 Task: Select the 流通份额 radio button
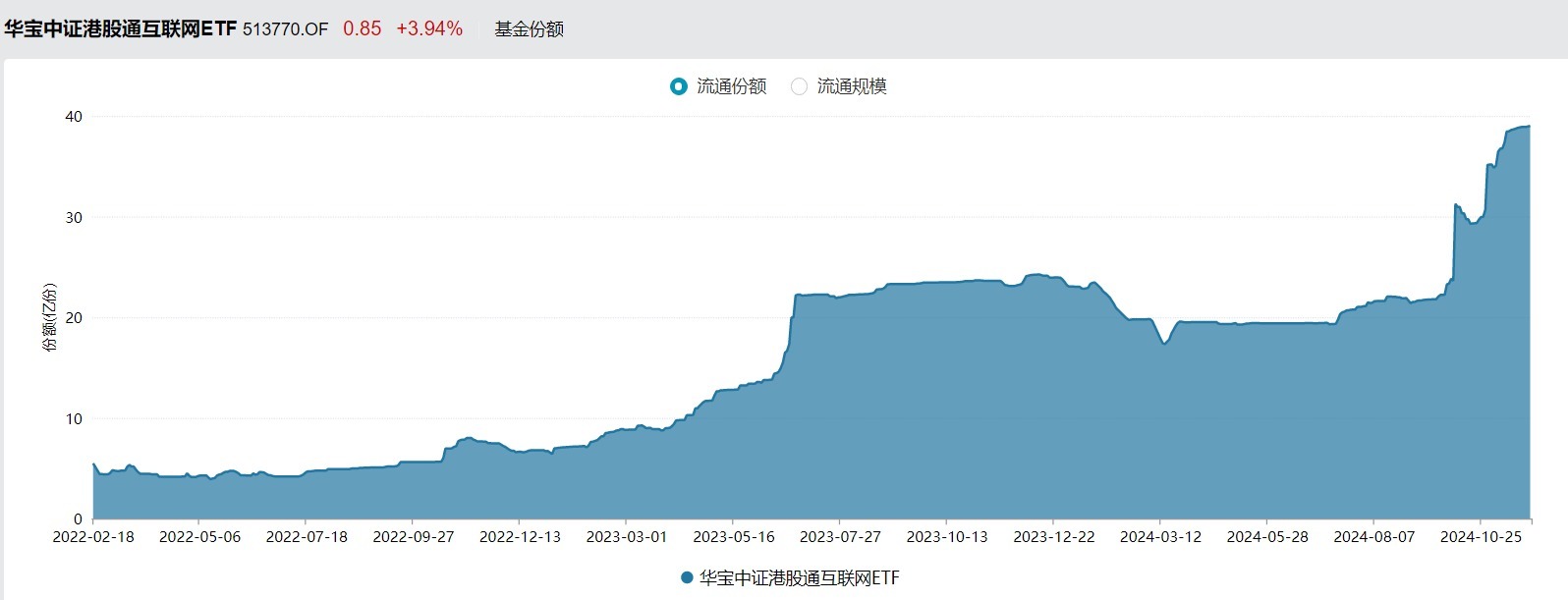(x=678, y=86)
